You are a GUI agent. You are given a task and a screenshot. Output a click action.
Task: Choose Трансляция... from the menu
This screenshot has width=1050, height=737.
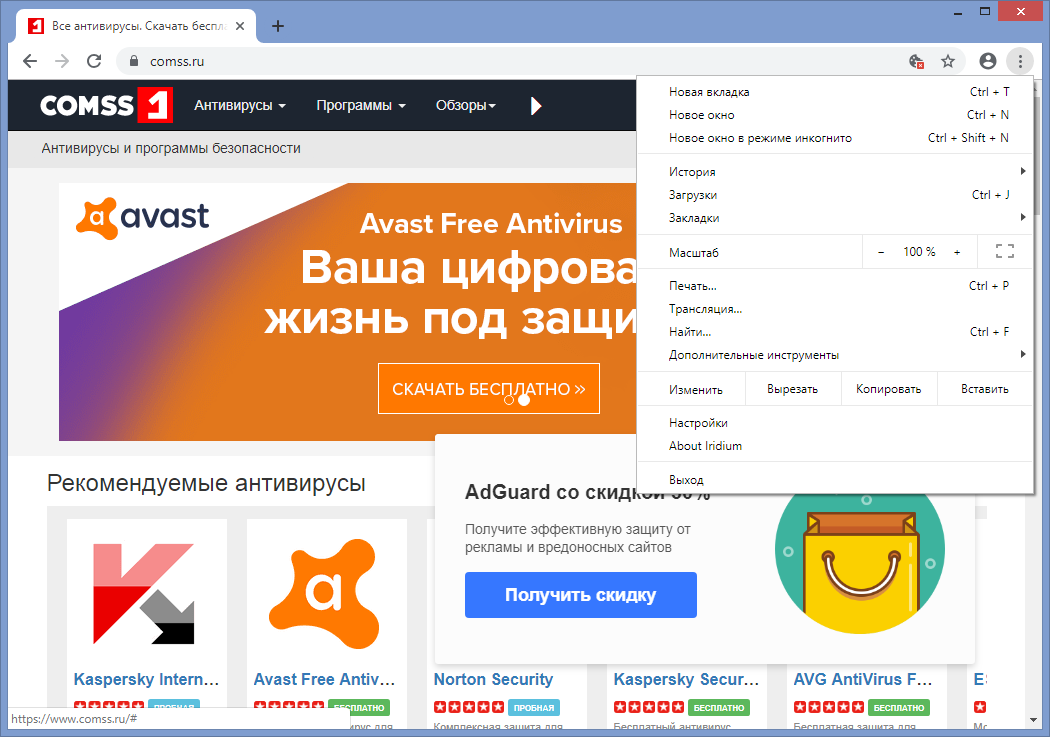click(x=834, y=309)
